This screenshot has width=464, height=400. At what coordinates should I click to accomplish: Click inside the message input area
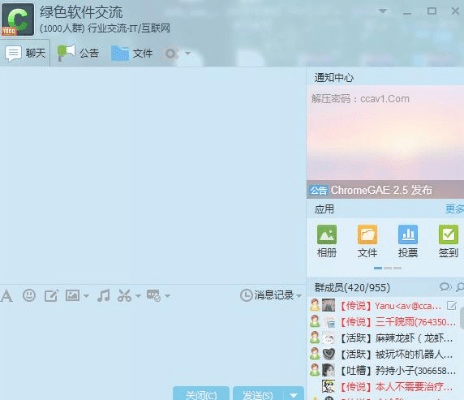[x=153, y=343]
